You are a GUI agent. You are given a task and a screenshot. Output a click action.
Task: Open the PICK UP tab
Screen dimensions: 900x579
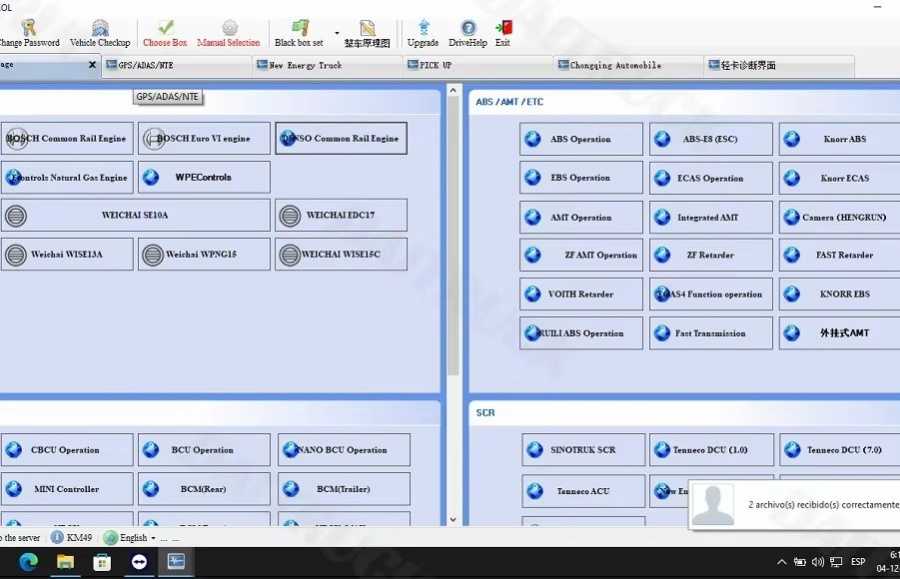tap(478, 65)
